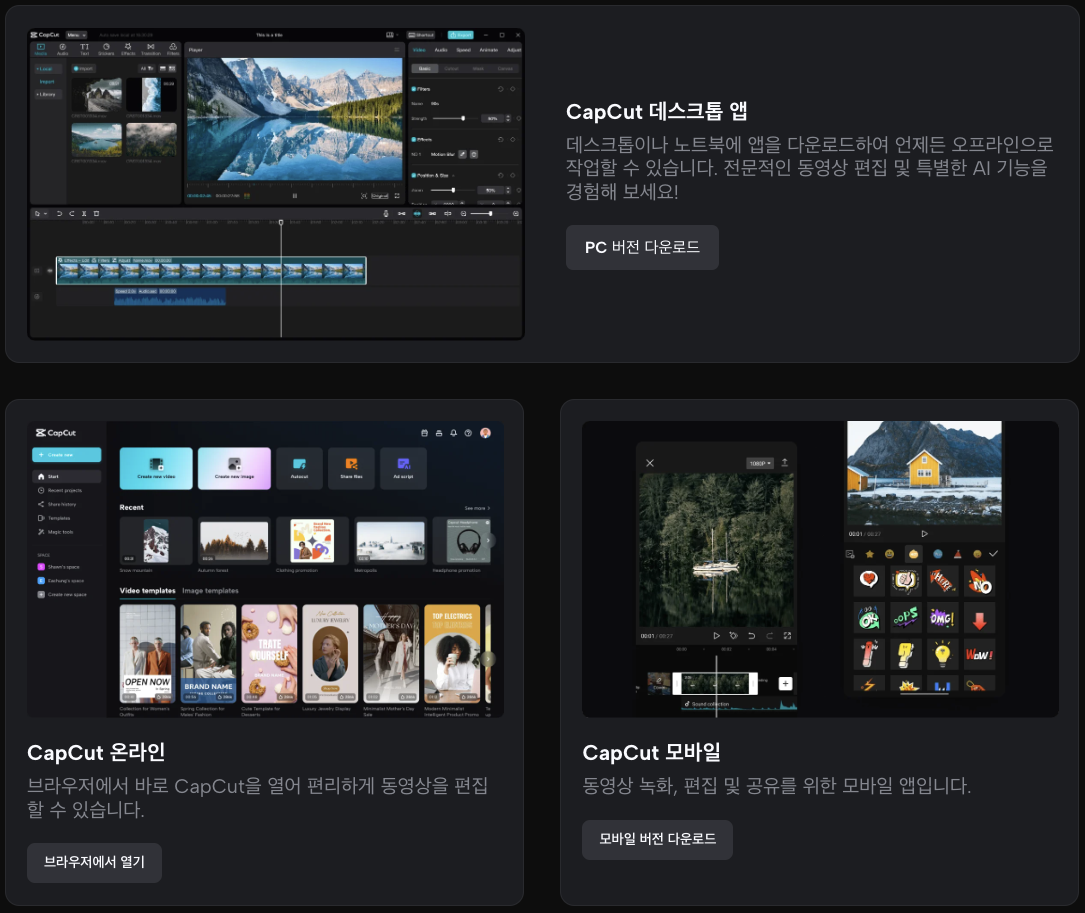Click the help question-mark icon in CapCut online
The height and width of the screenshot is (913, 1085).
coord(468,433)
